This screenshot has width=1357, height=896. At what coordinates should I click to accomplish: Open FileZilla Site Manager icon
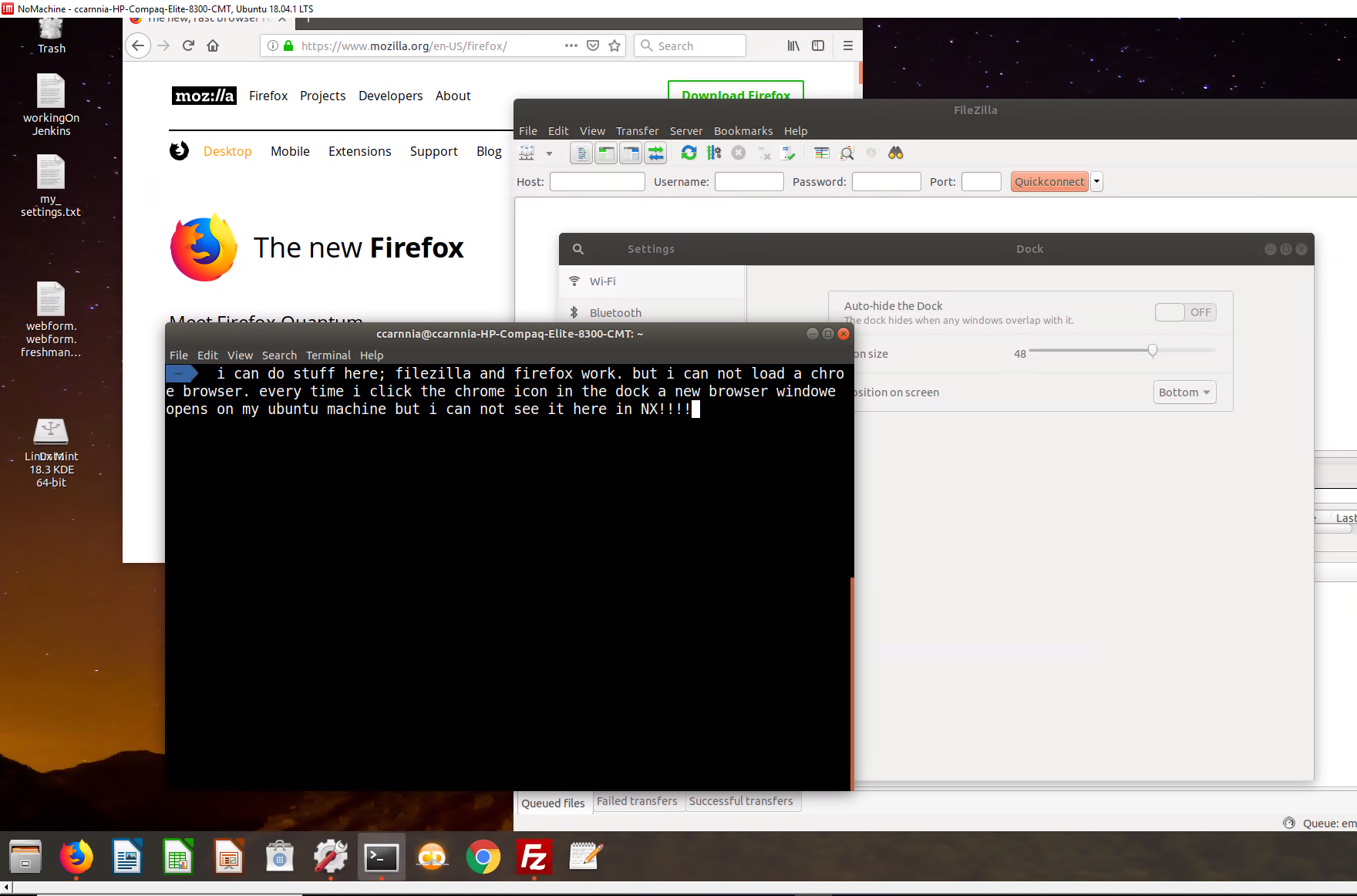click(527, 153)
